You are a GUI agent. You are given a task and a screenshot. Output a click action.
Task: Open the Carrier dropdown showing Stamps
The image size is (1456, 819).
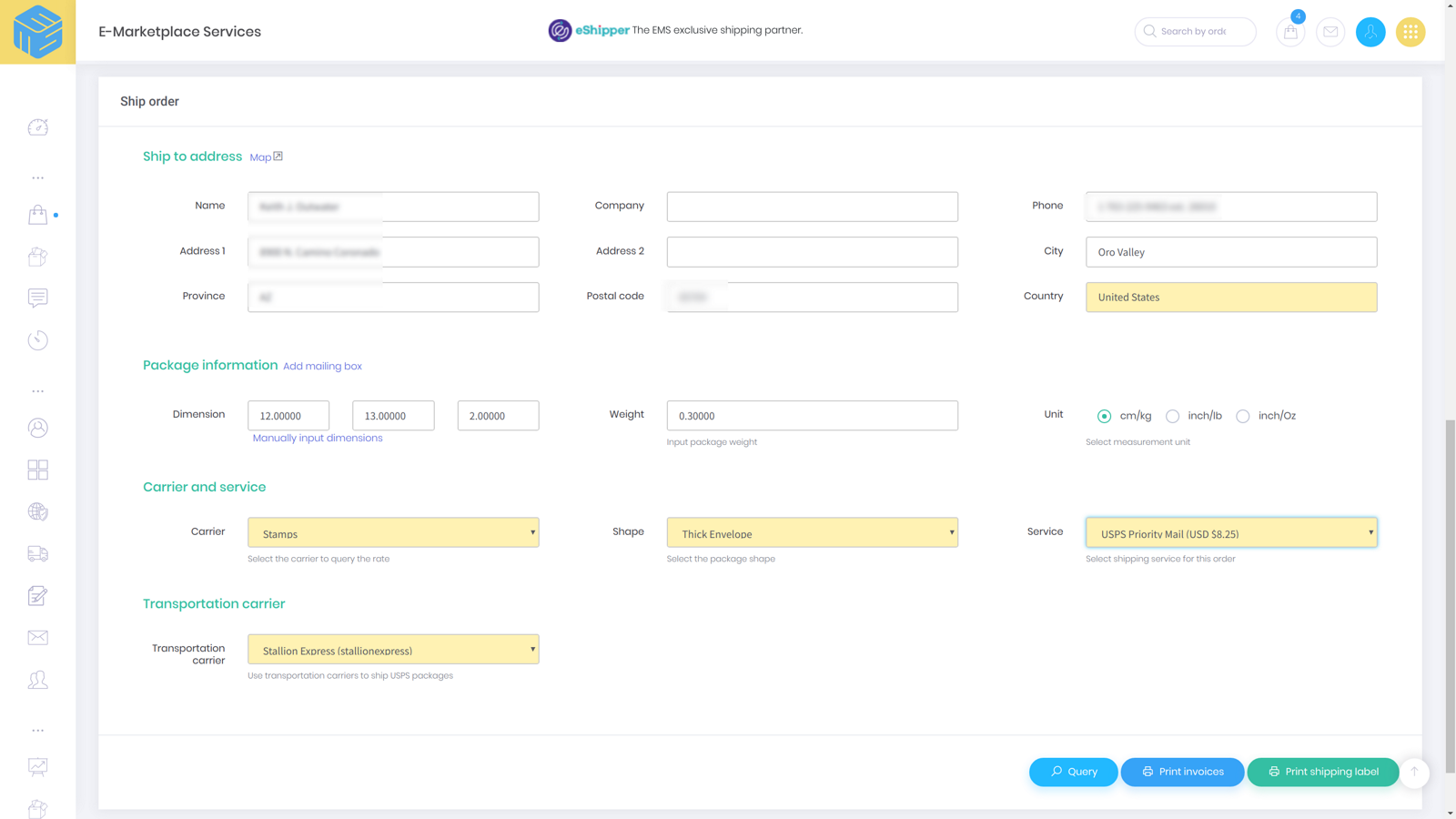(393, 532)
